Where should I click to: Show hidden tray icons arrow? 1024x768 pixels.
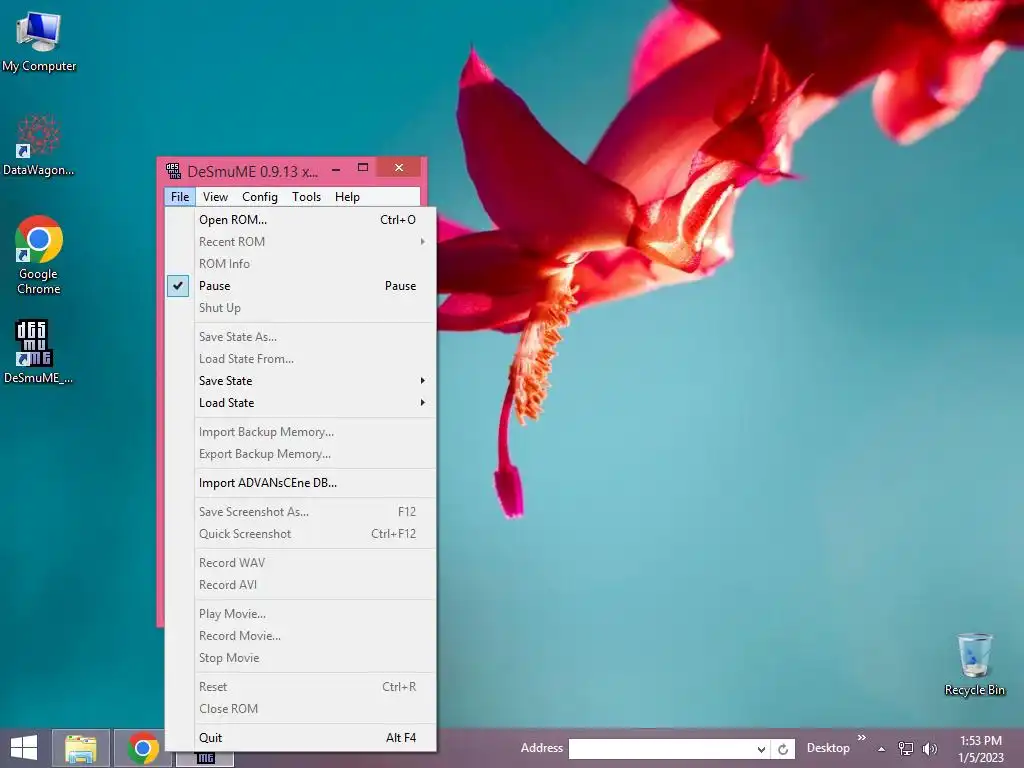click(882, 749)
